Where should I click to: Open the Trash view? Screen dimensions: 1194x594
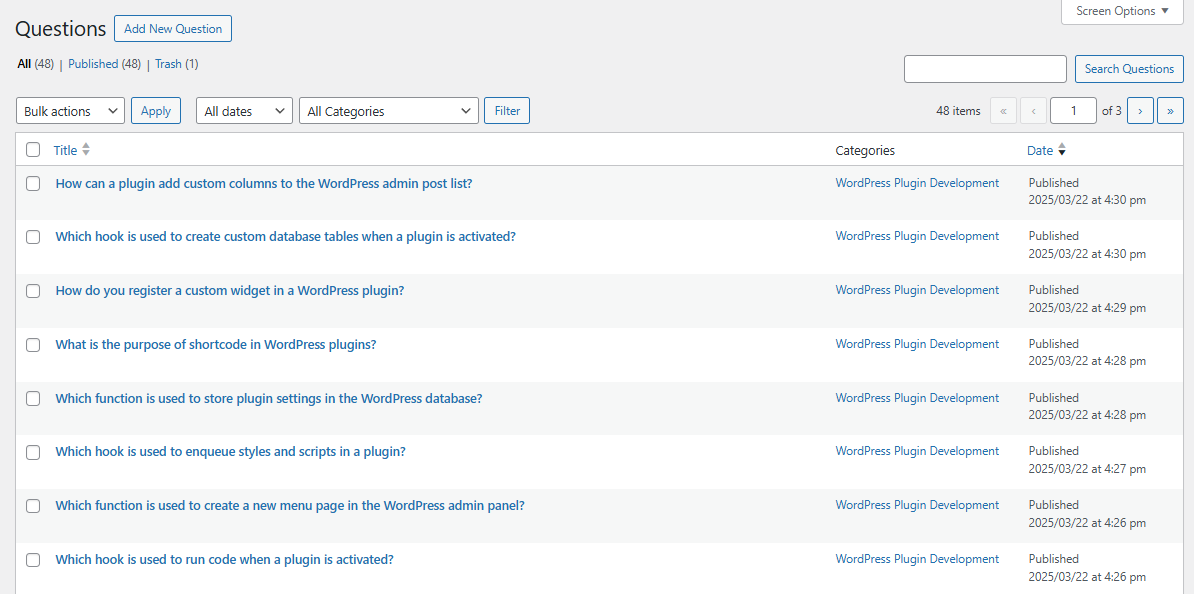point(168,64)
